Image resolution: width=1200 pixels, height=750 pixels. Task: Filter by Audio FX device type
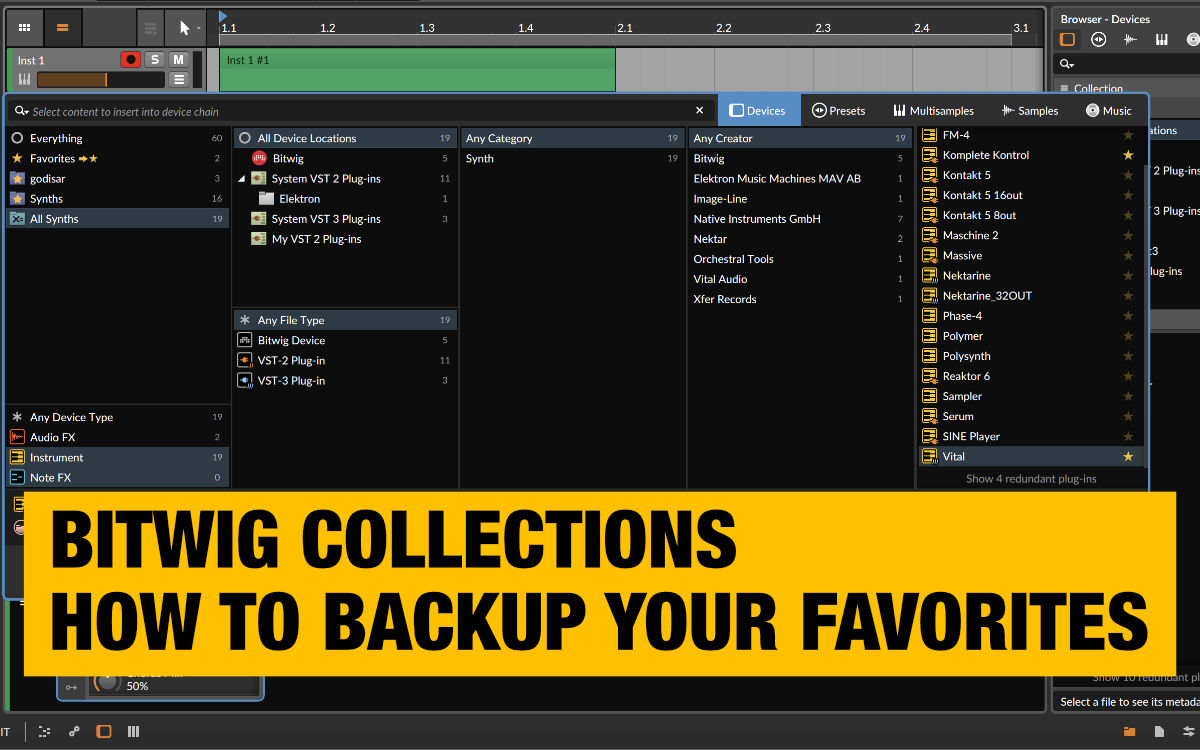(117, 437)
